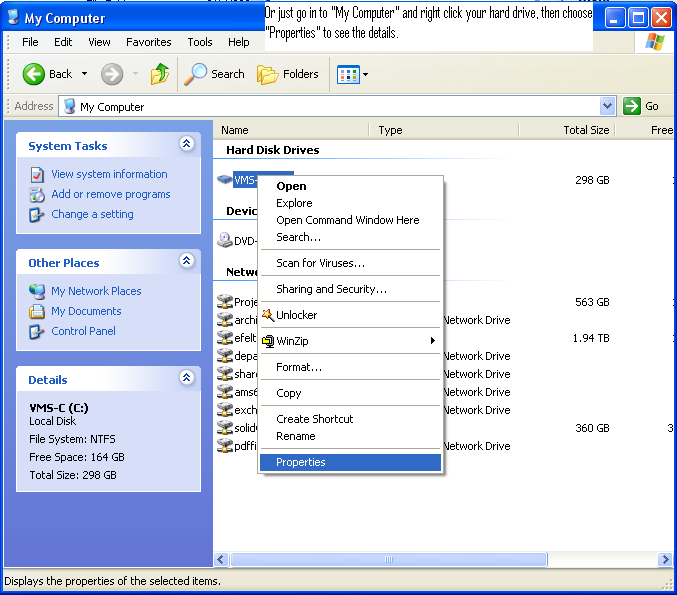Open the Favorites menu

pos(148,42)
